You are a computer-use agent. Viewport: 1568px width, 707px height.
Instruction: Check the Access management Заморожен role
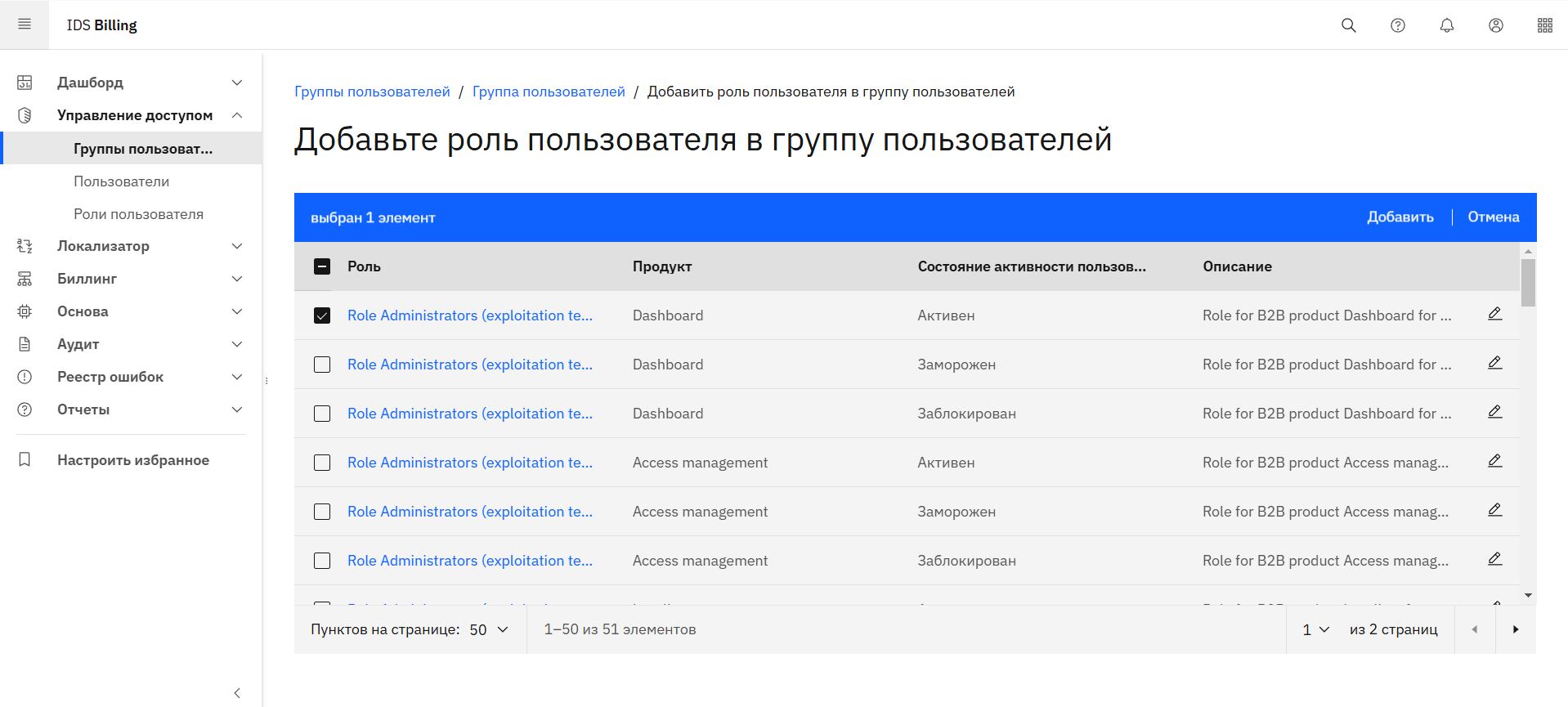(322, 512)
